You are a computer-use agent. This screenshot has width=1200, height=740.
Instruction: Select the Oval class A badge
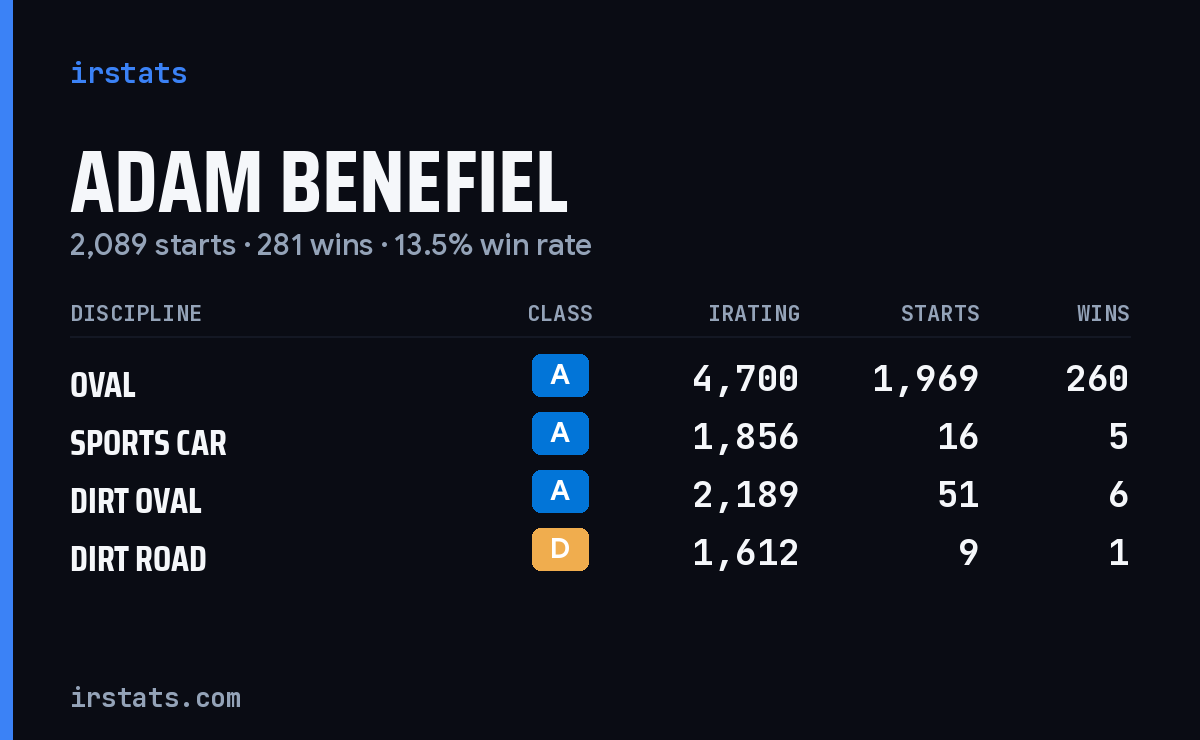click(560, 375)
